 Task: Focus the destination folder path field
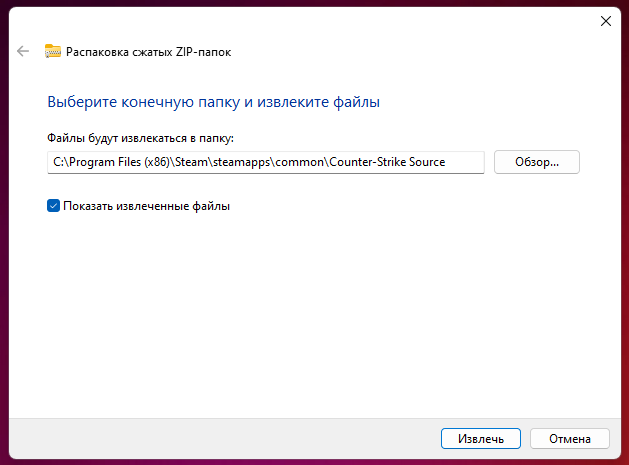(x=266, y=162)
